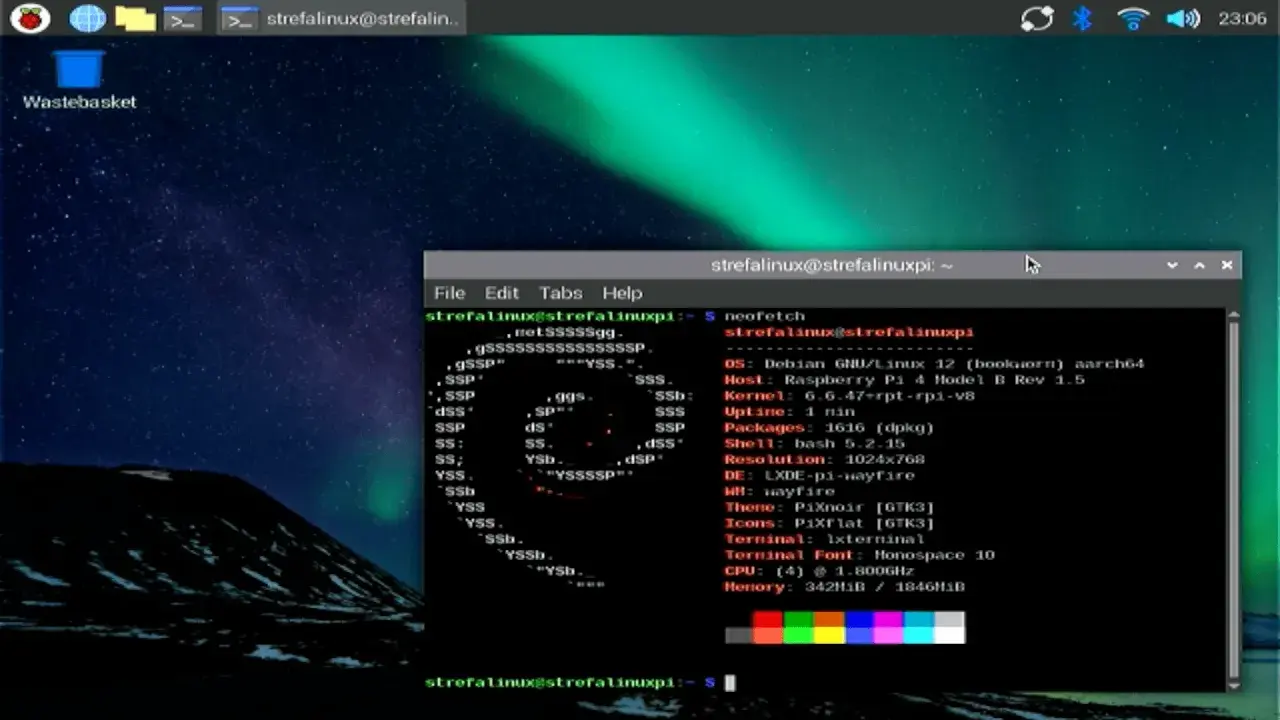The width and height of the screenshot is (1280, 720).
Task: Maximize the terminal window
Action: [1199, 265]
